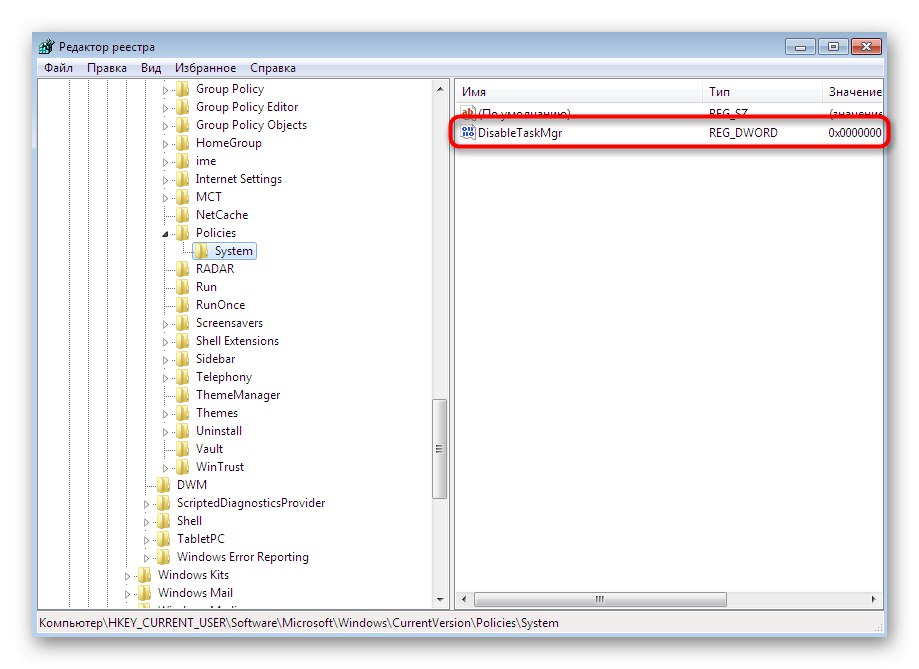The width and height of the screenshot is (919, 669).
Task: Expand the Windows Error Reporting key
Action: pos(147,558)
